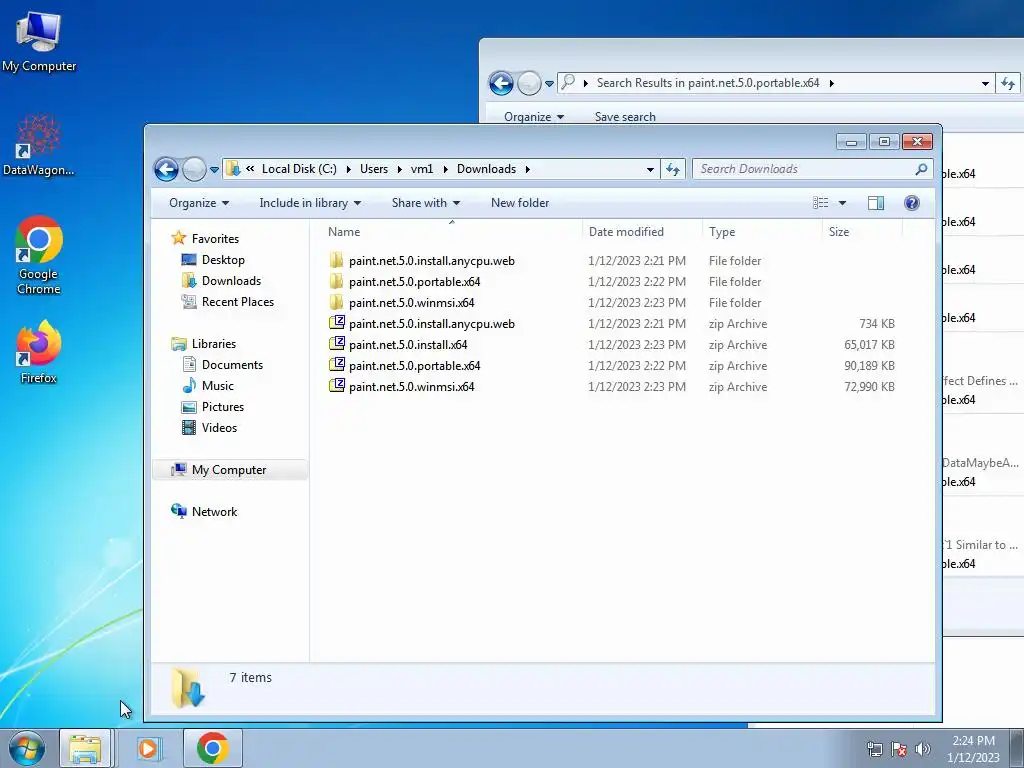Open address bar history dropdown in Downloads window
The width and height of the screenshot is (1024, 768).
tap(650, 170)
